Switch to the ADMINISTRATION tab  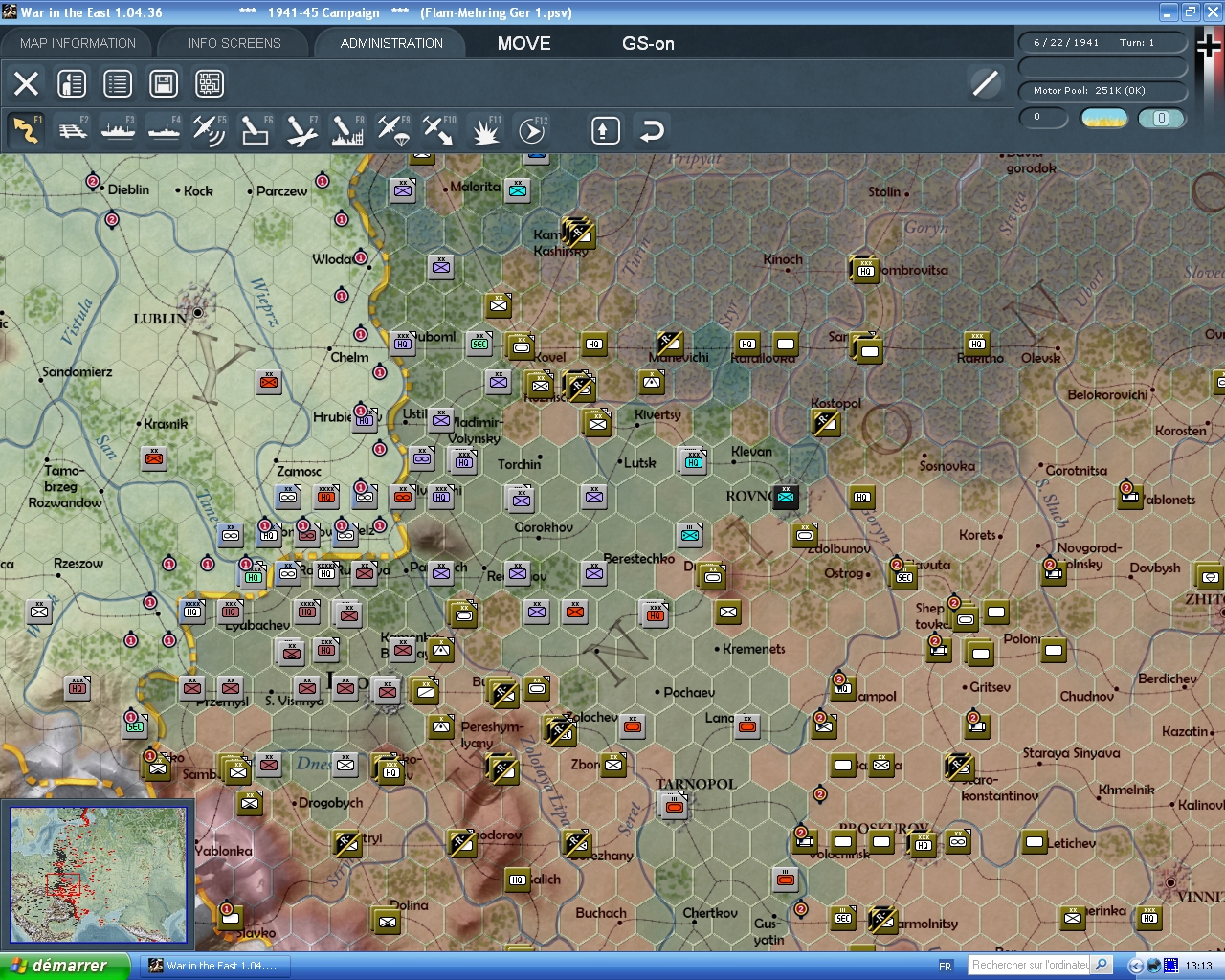tap(391, 43)
